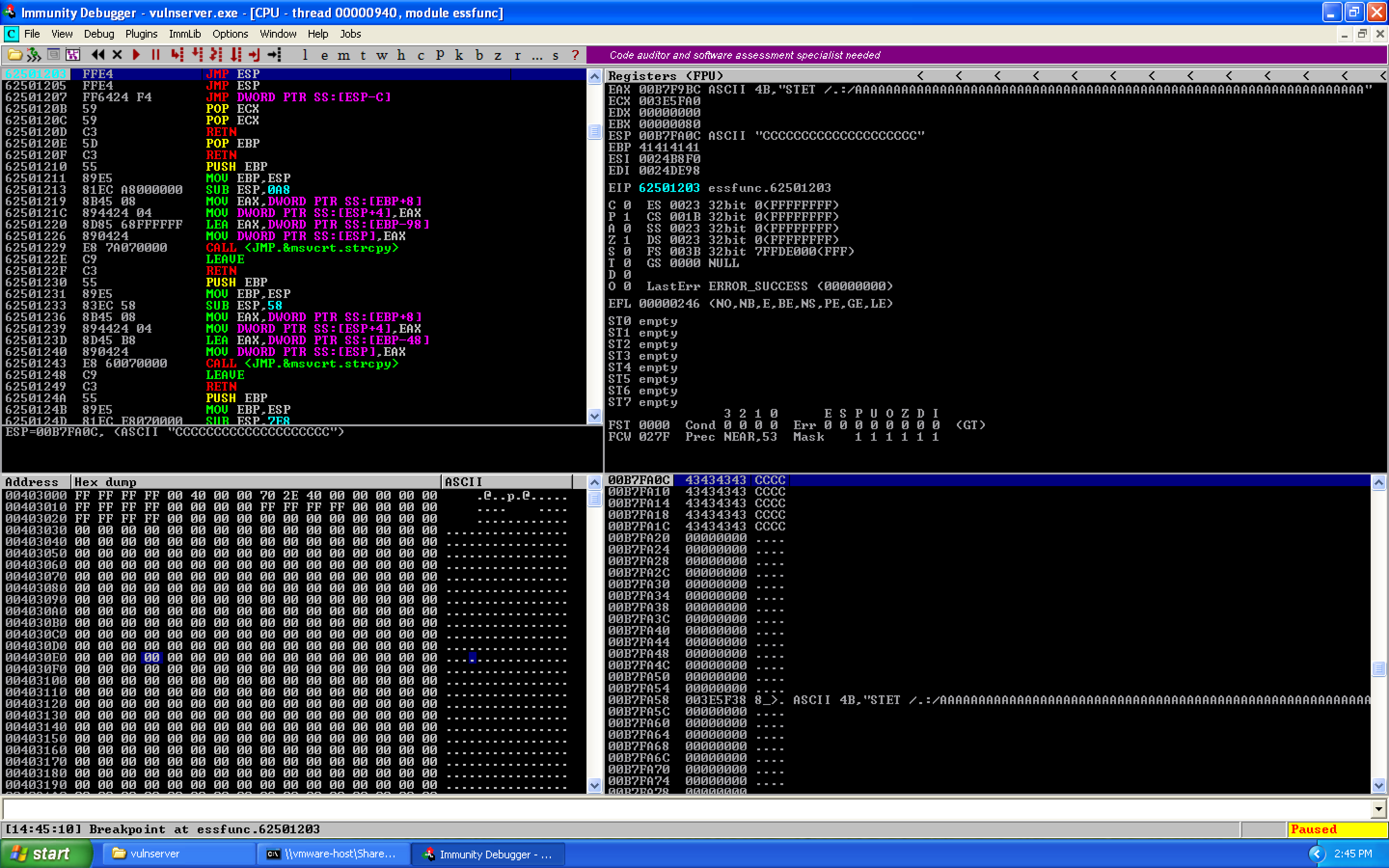Click the Pause execution icon
This screenshot has height=868, width=1389.
pos(155,55)
